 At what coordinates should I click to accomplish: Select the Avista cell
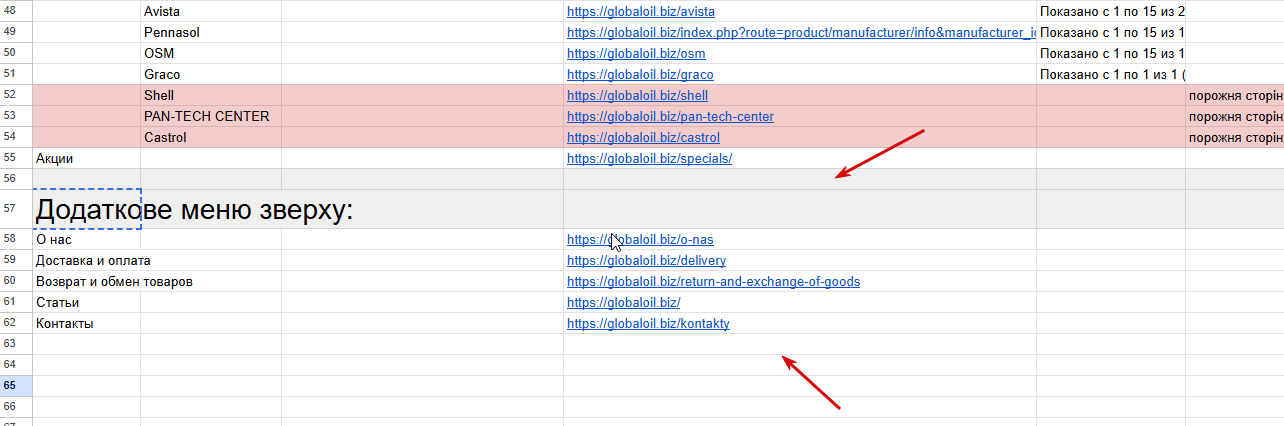pyautogui.click(x=211, y=11)
